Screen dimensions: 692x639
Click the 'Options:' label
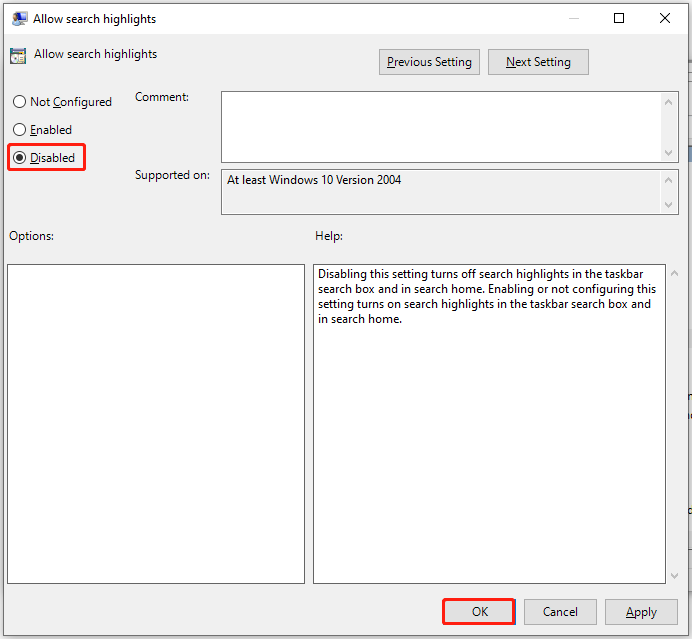point(31,236)
